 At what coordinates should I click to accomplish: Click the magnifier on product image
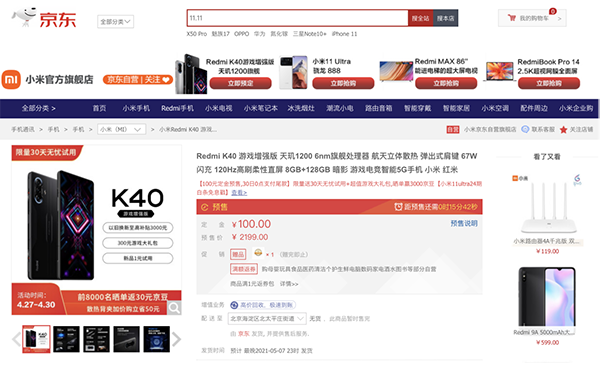(x=174, y=308)
